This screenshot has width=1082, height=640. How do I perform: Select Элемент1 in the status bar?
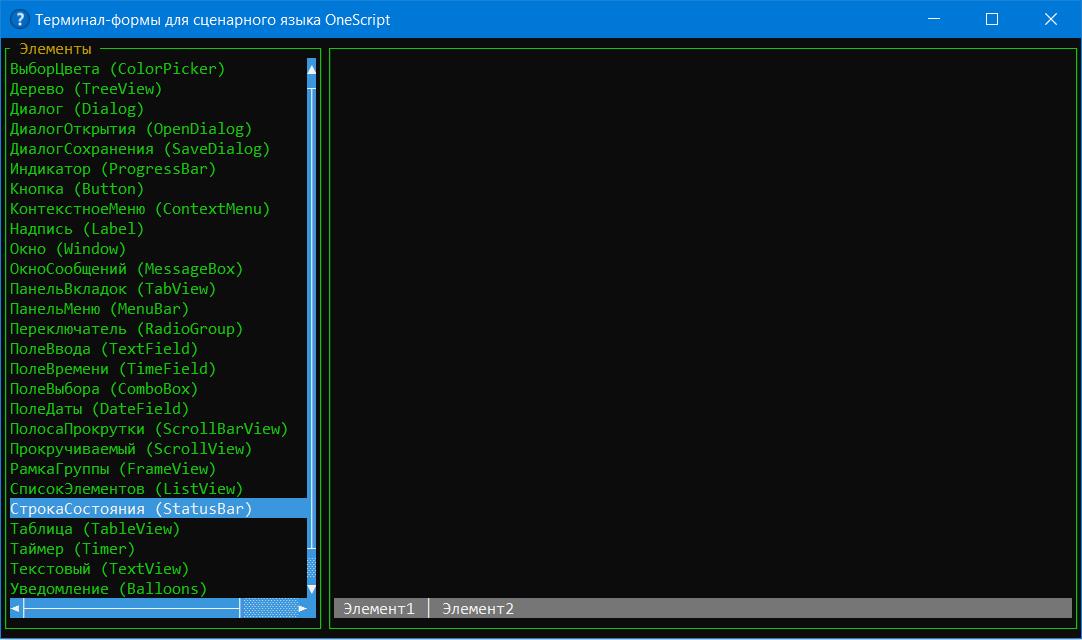379,609
